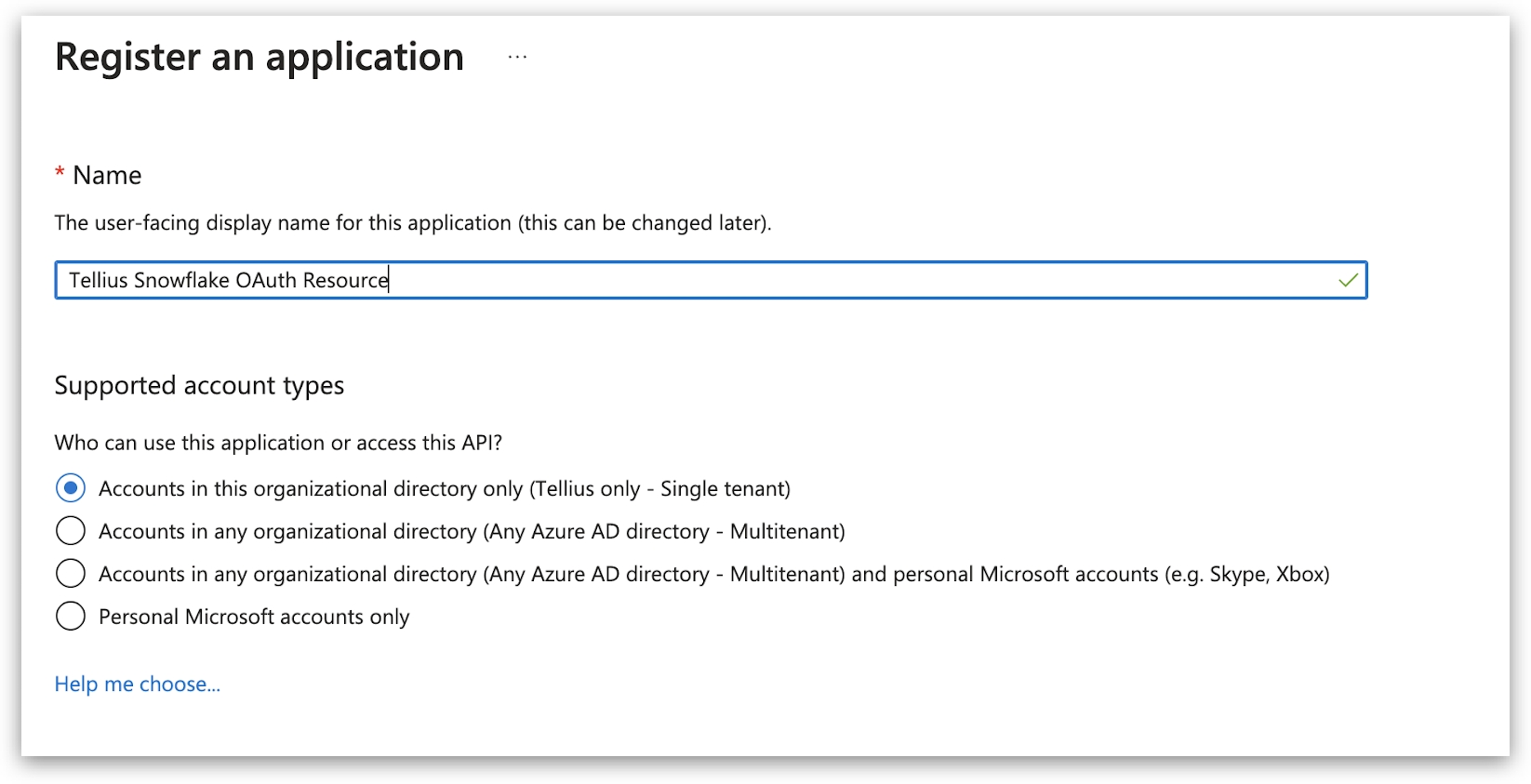Click the Personal Microsoft accounts only label text
This screenshot has height=784, width=1531.
click(x=254, y=618)
